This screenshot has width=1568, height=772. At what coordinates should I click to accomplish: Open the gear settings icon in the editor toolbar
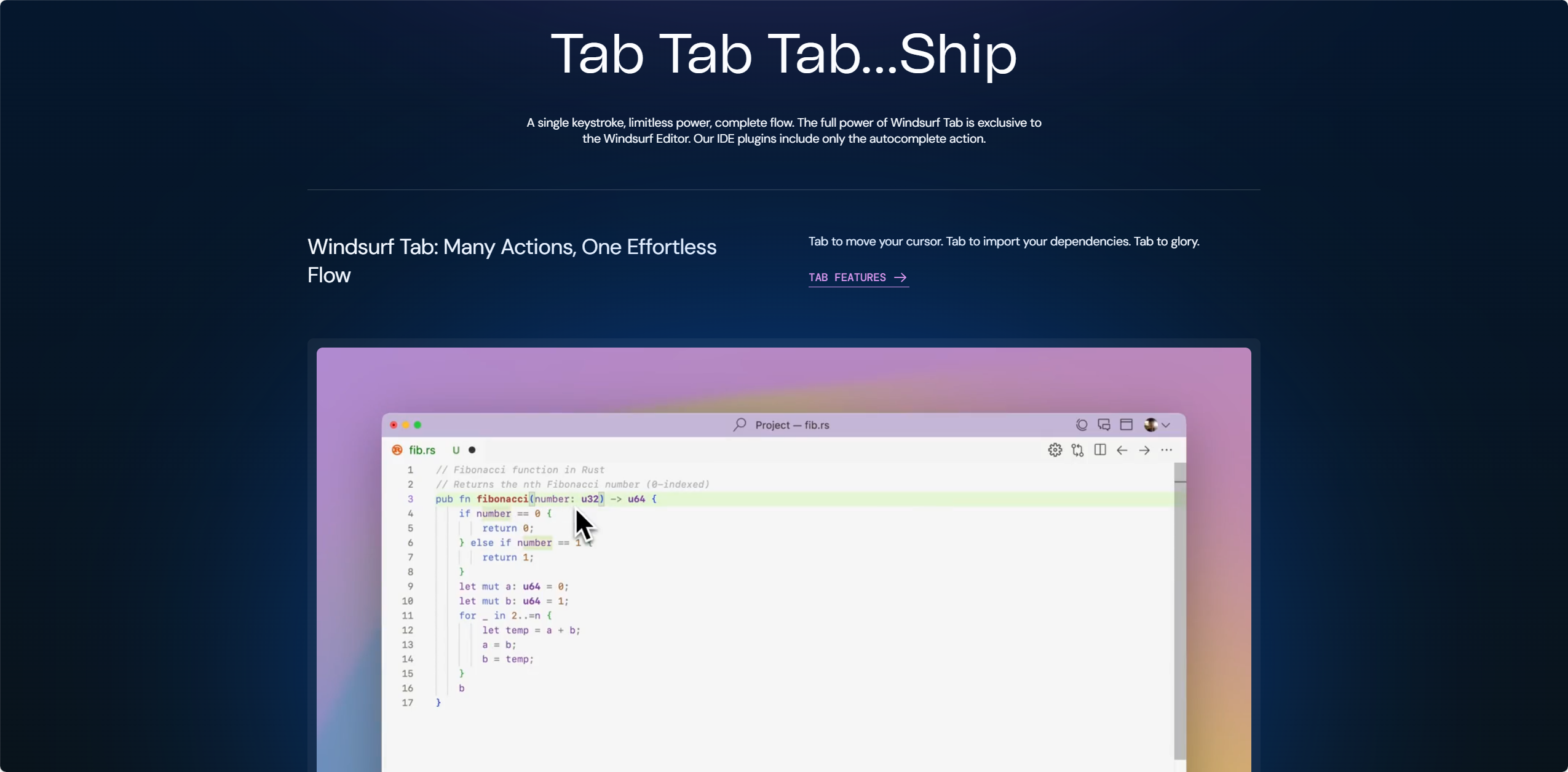[x=1055, y=450]
